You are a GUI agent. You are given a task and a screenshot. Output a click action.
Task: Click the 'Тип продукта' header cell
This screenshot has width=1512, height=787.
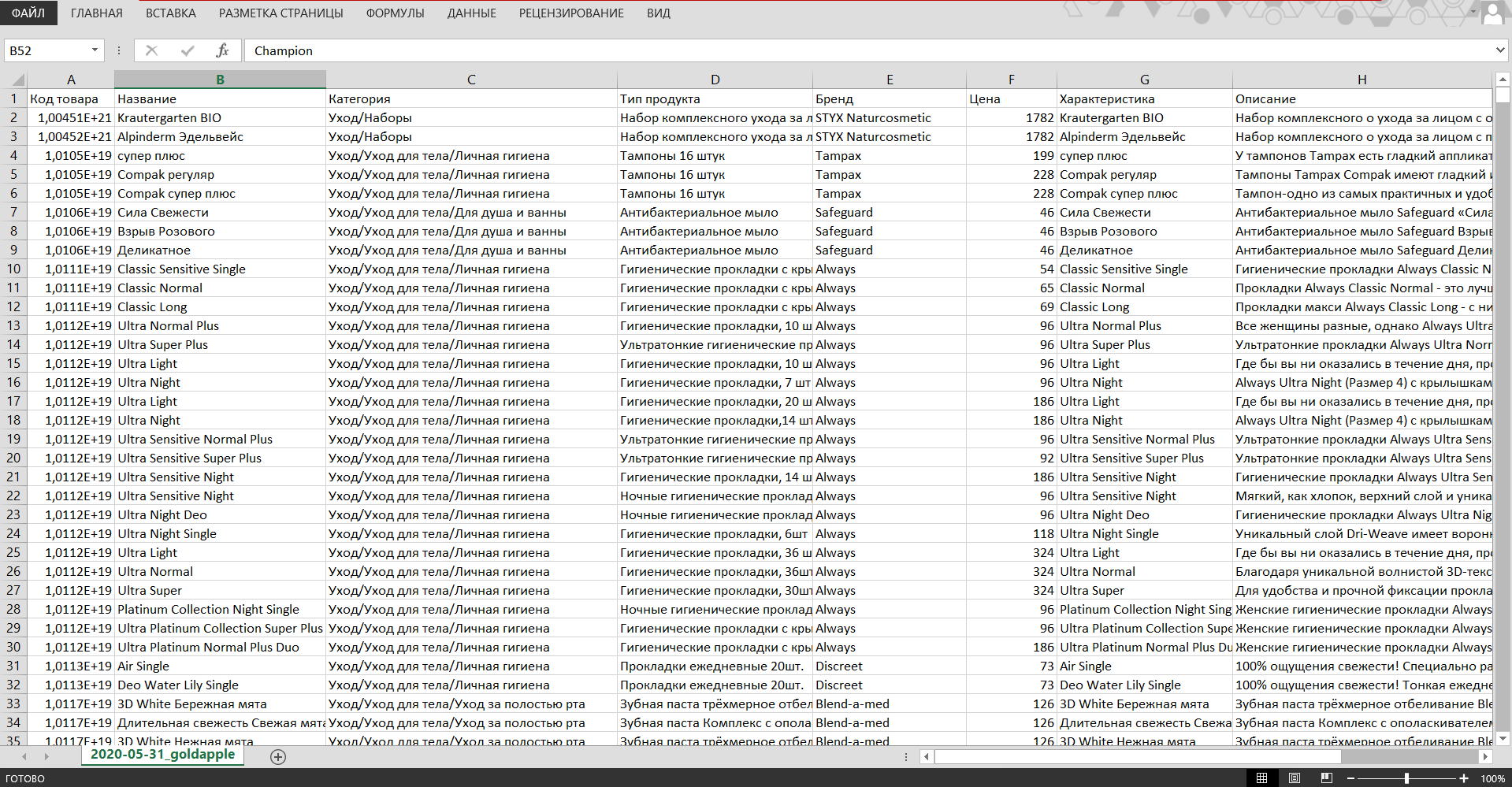pyautogui.click(x=715, y=98)
